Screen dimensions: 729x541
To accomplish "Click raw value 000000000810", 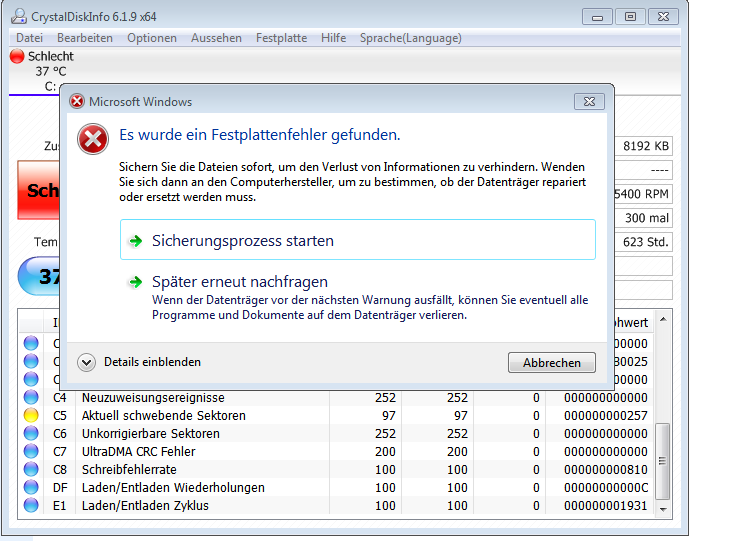I will [x=605, y=469].
